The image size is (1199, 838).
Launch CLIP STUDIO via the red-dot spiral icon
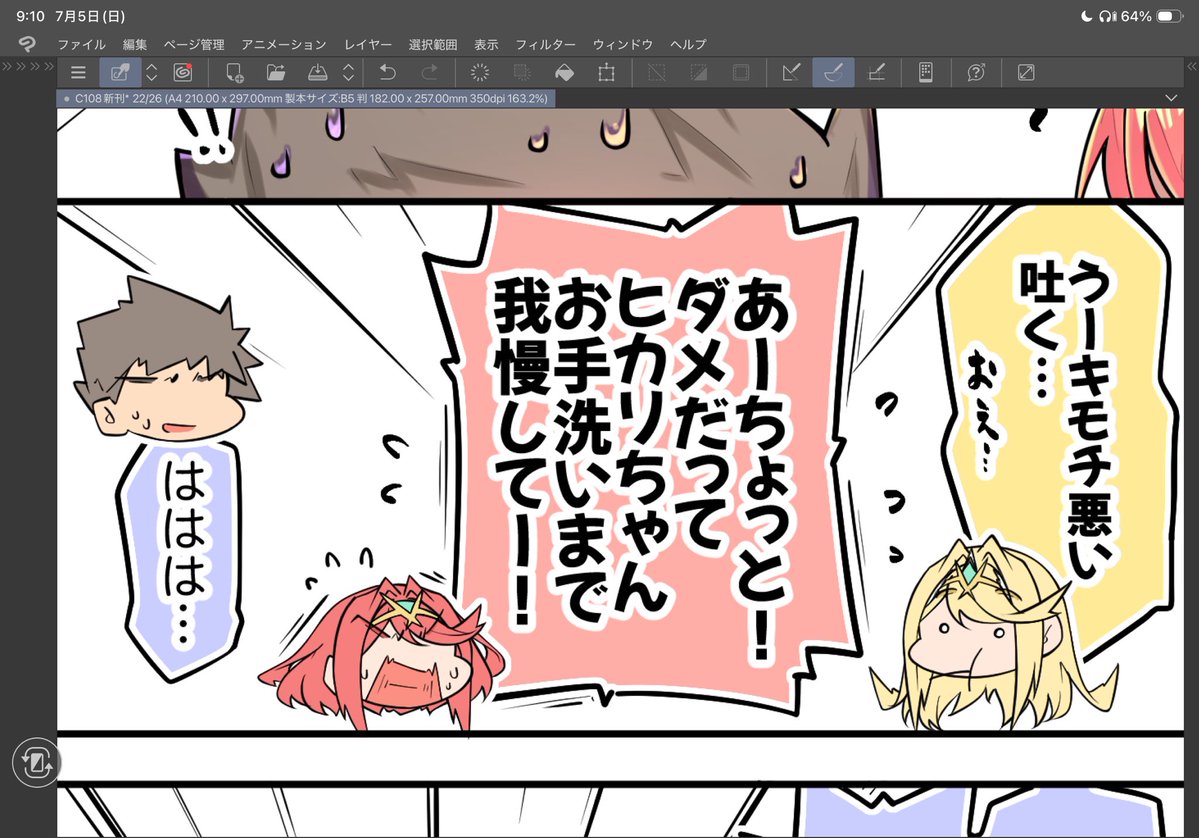point(183,73)
